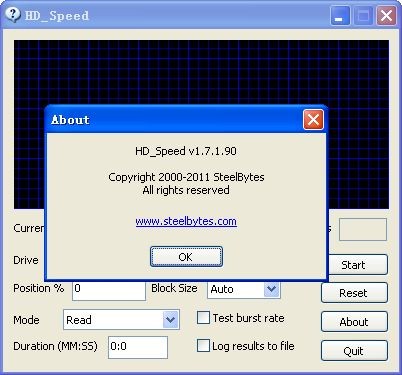Image resolution: width=402 pixels, height=375 pixels.
Task: Open the Mode Read dropdown
Action: [x=170, y=320]
